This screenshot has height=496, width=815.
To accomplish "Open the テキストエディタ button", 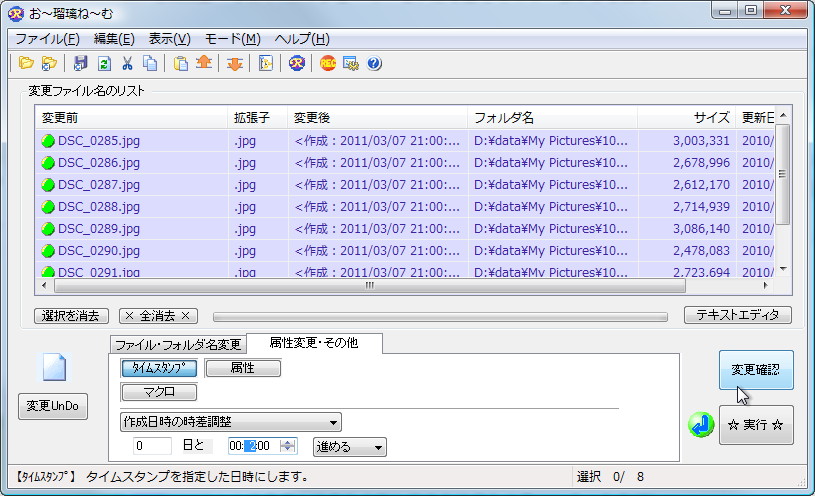I will pos(738,315).
